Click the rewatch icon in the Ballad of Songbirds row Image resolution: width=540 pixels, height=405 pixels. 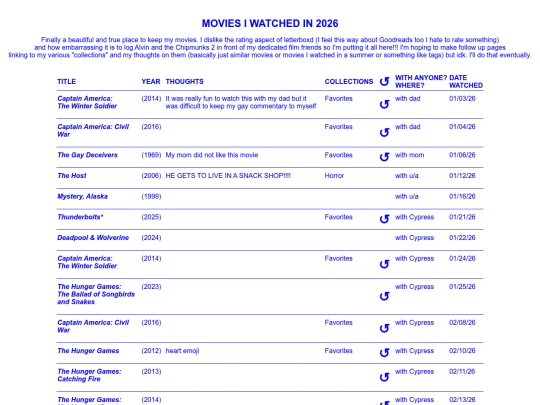tap(384, 296)
